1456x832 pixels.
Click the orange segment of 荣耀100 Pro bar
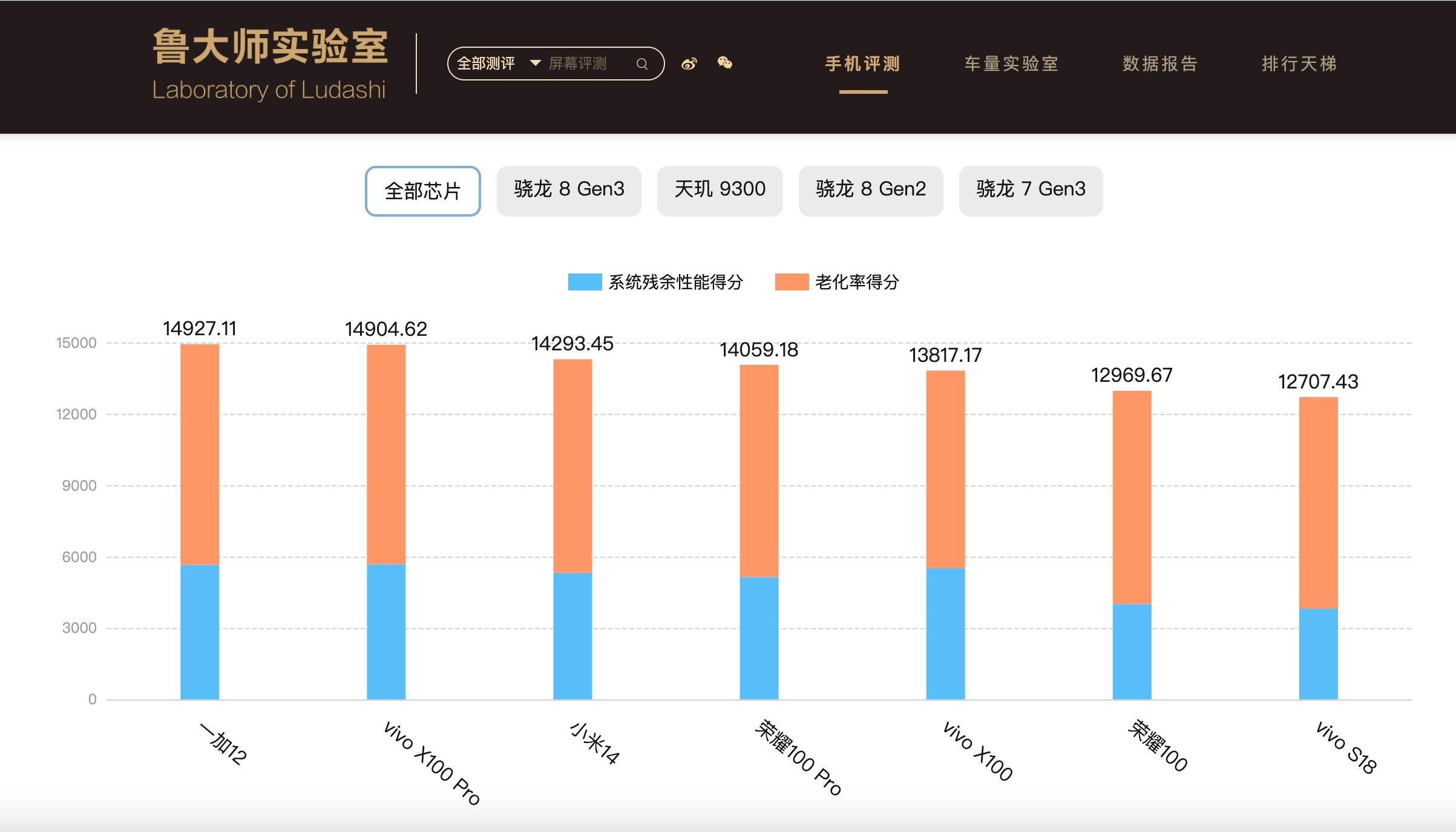click(759, 471)
